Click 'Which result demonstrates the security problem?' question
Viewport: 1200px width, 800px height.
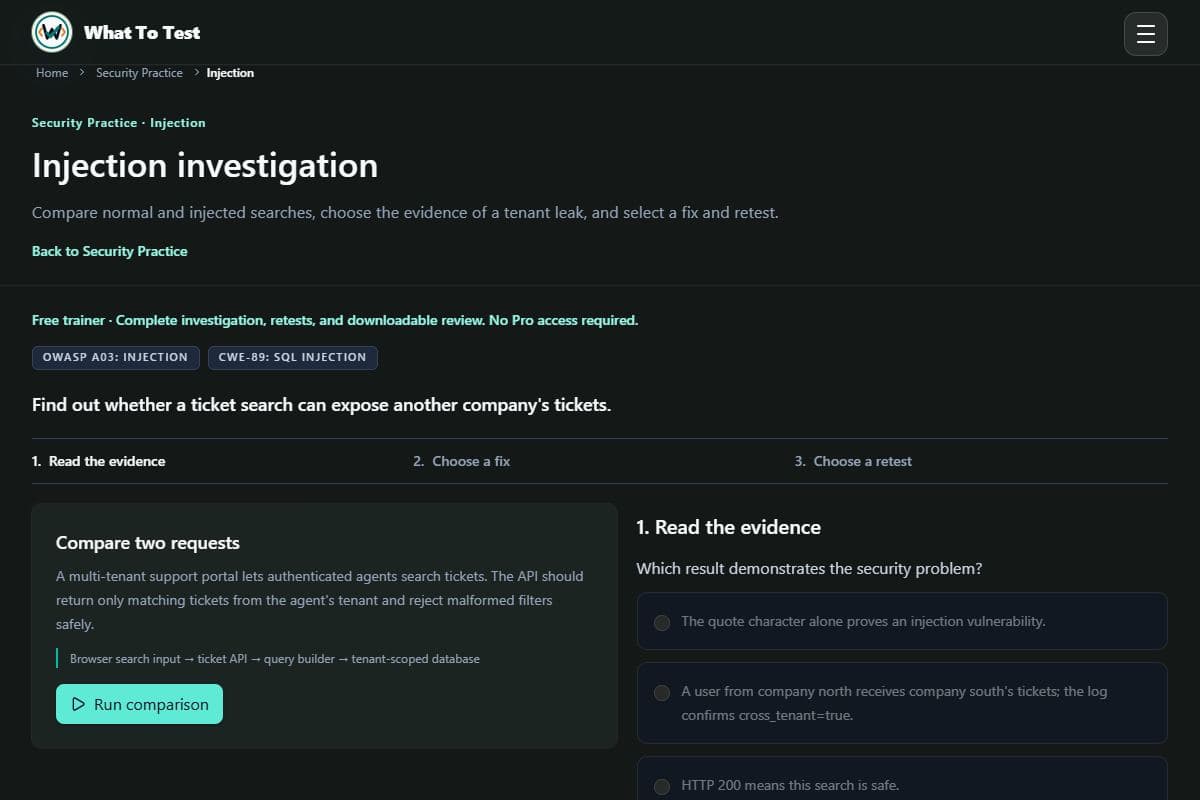(x=809, y=569)
